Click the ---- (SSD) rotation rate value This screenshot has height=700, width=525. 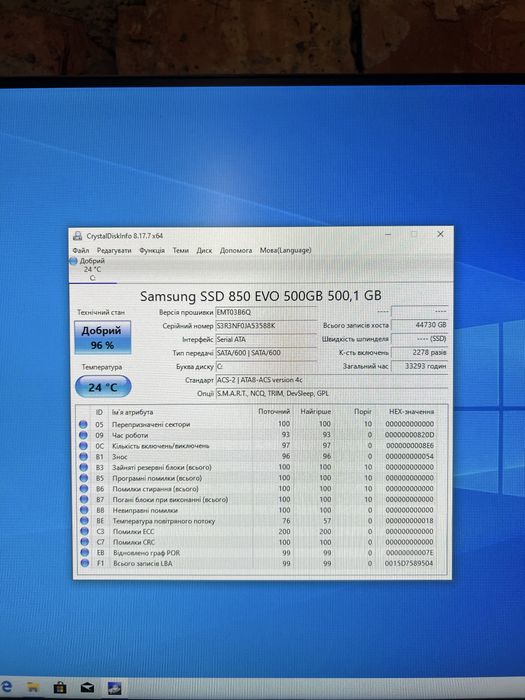pyautogui.click(x=419, y=339)
